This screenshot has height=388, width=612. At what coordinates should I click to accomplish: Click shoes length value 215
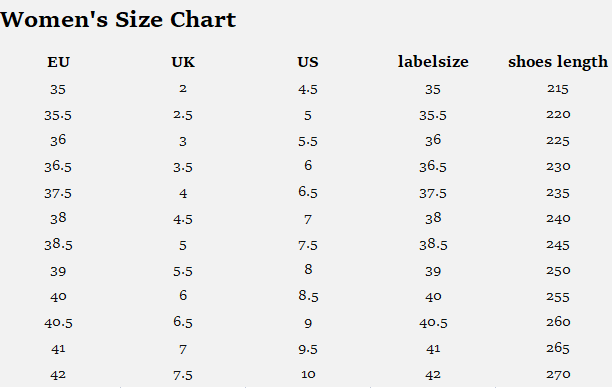click(x=558, y=89)
